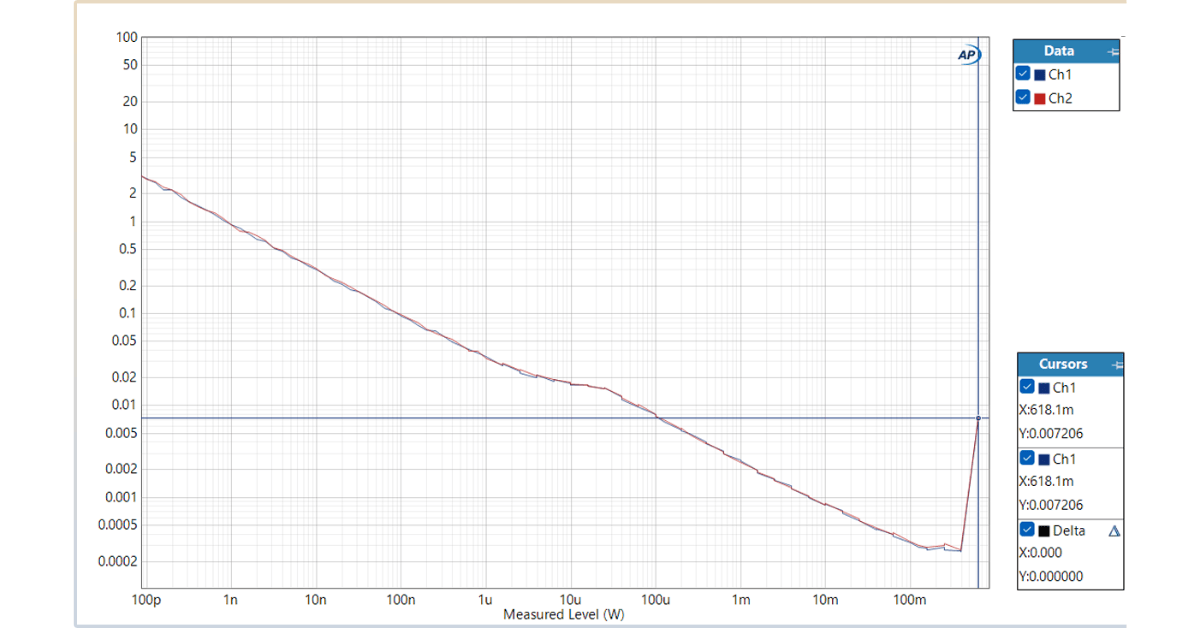Select the Ch2 label in the Data legend
Viewport: 1200px width, 628px height.
(x=1060, y=99)
